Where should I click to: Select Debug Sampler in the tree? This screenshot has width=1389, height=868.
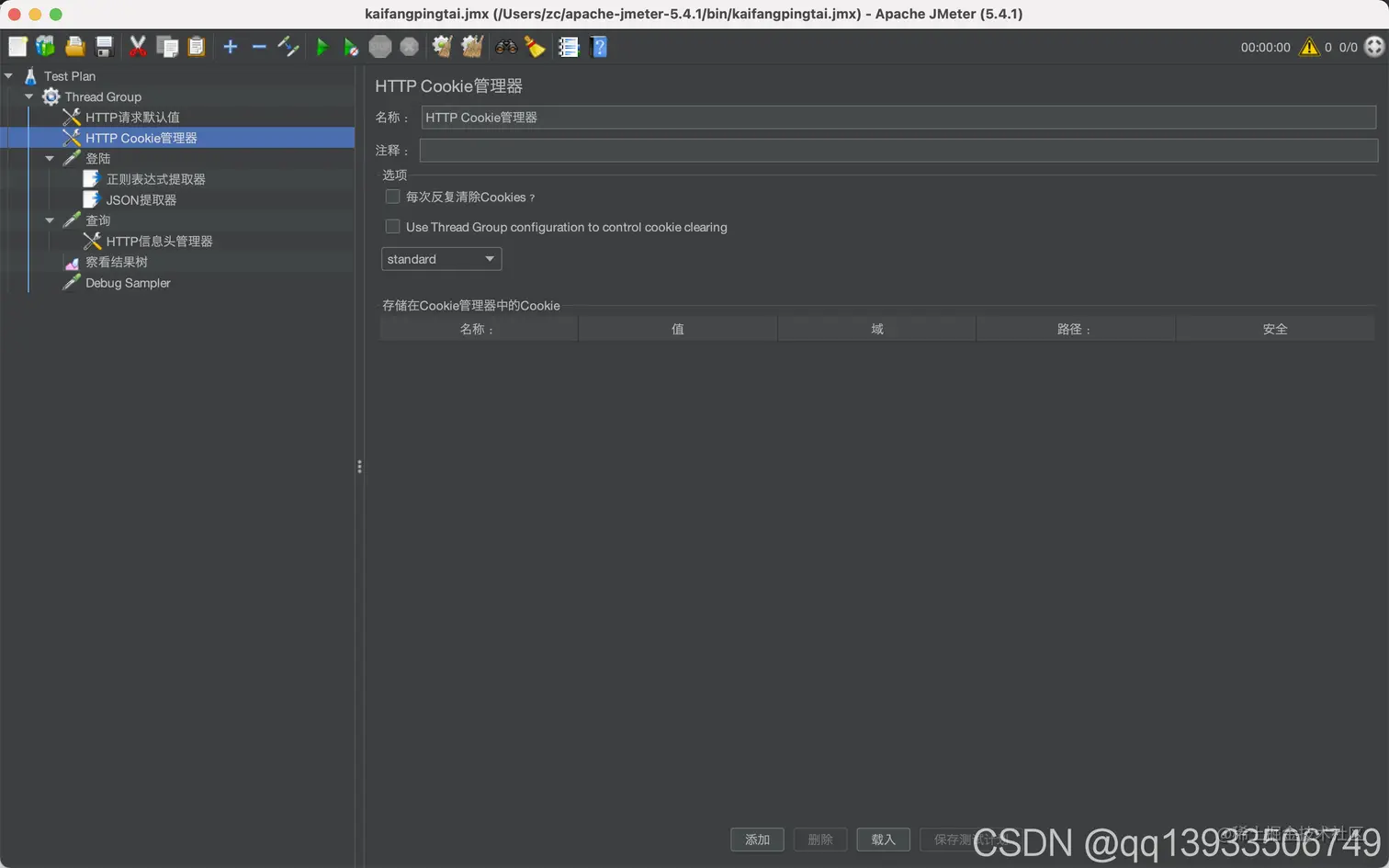tap(128, 283)
